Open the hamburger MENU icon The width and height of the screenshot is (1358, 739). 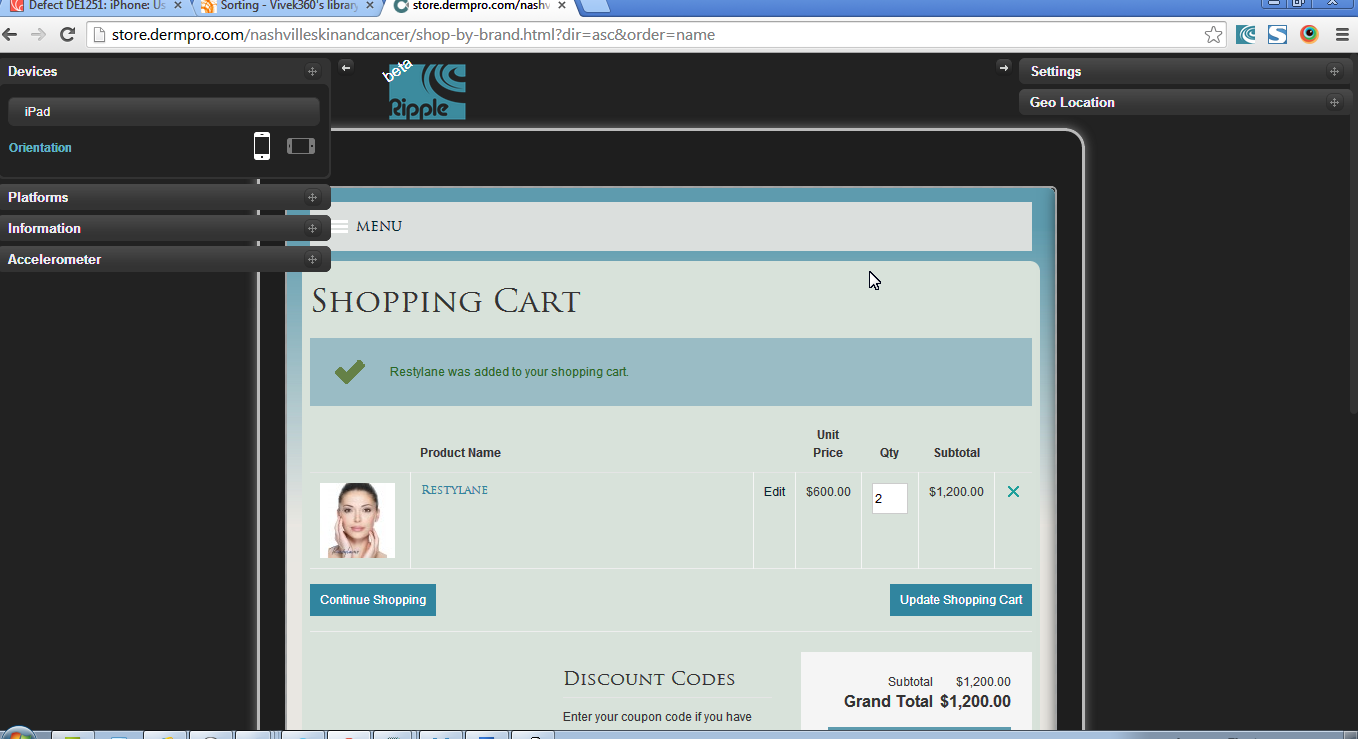[340, 227]
